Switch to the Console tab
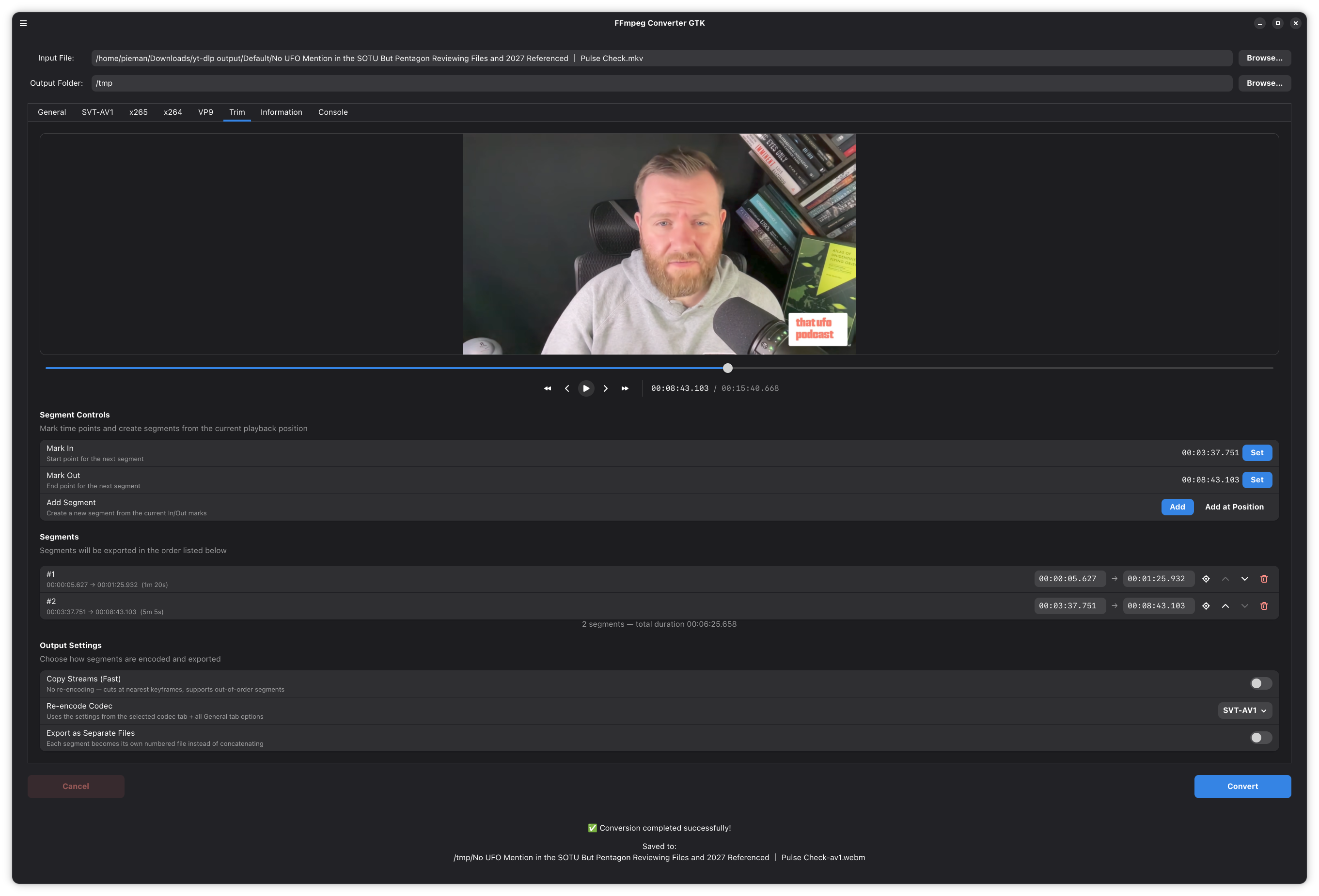 tap(332, 112)
